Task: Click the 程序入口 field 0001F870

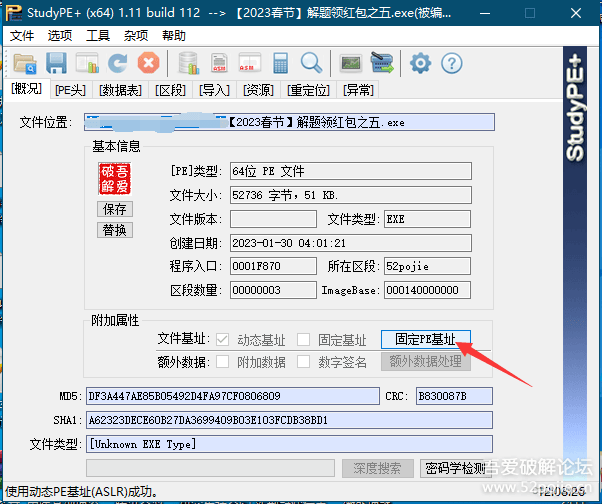Action: (x=273, y=266)
